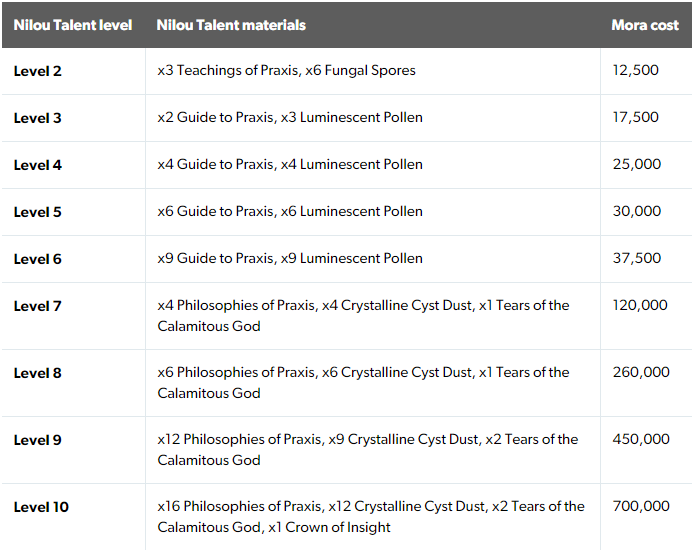Click the 450,000 Mora cost value
The width and height of the screenshot is (694, 553).
(641, 439)
